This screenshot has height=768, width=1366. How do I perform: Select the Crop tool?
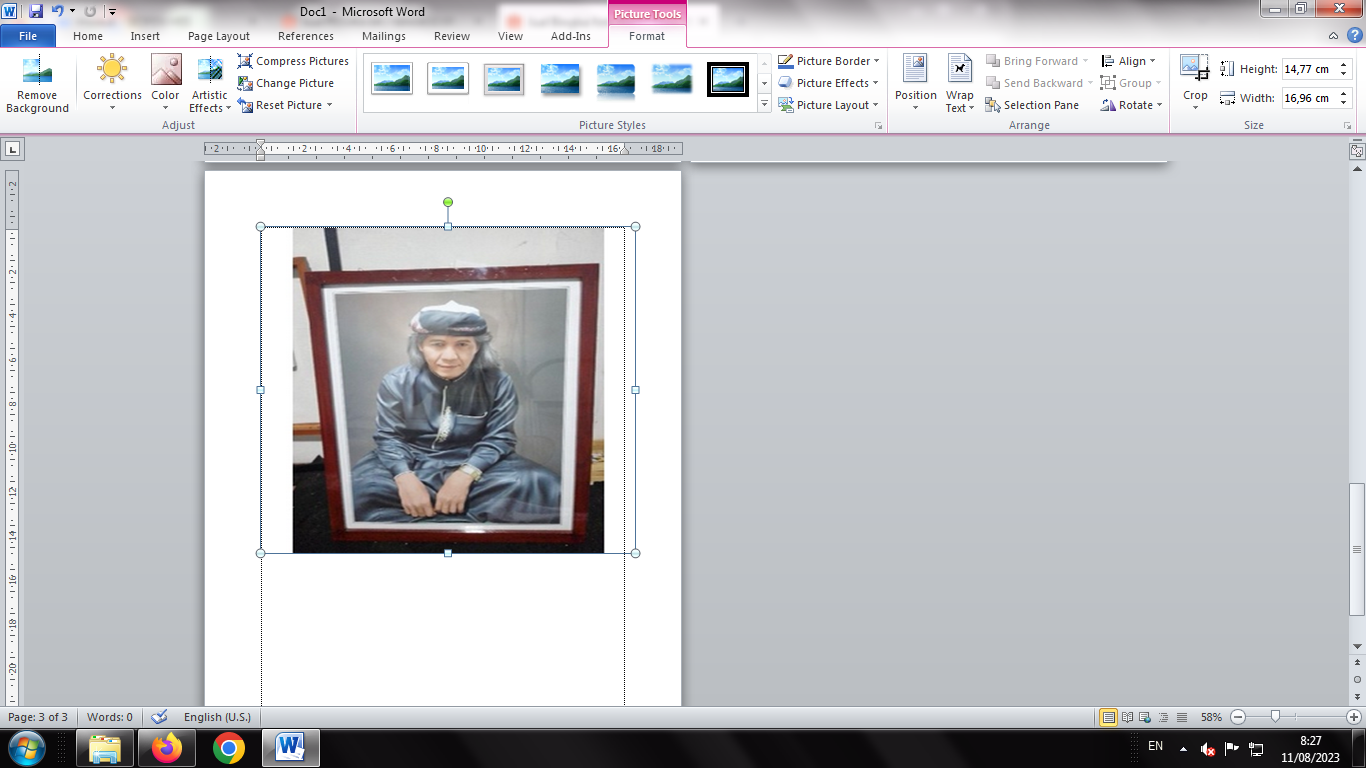tap(1195, 84)
